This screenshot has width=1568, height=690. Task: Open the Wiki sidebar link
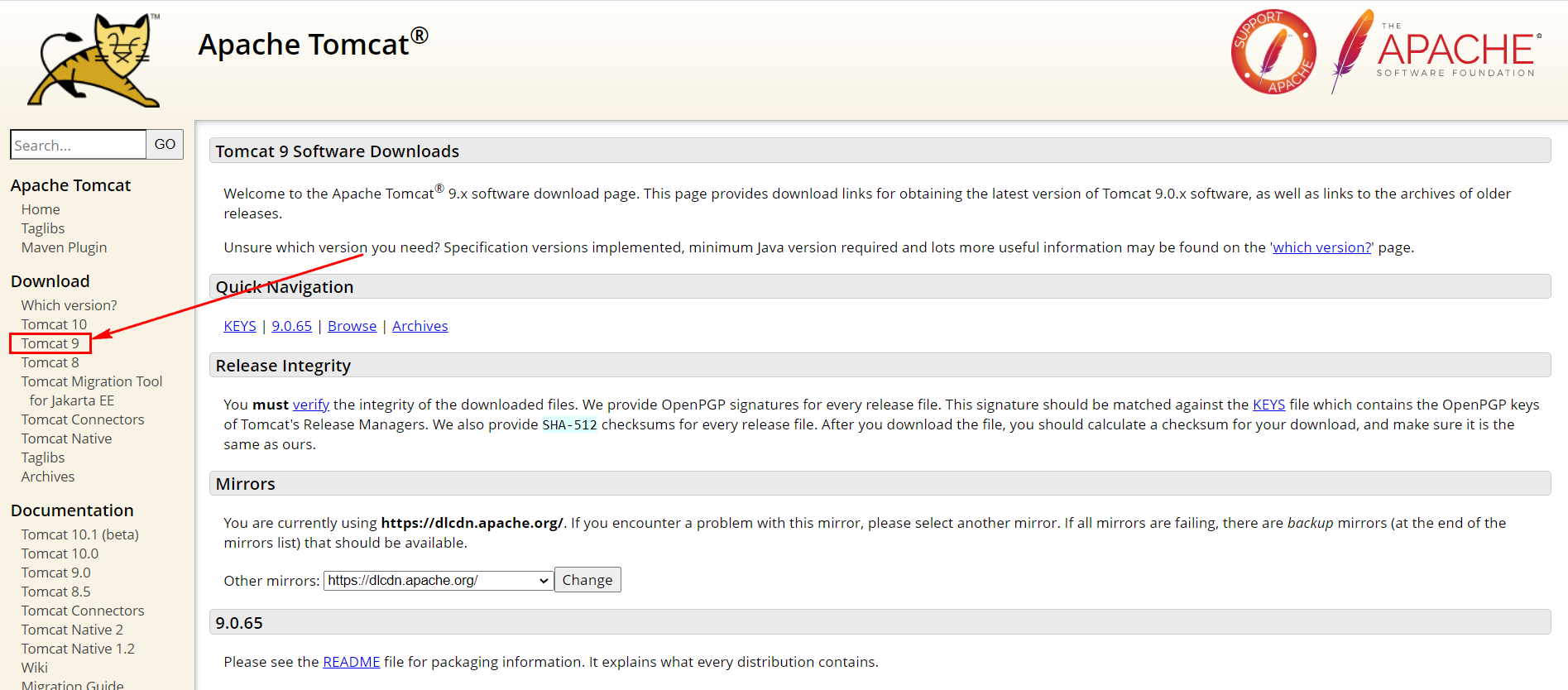[35, 668]
